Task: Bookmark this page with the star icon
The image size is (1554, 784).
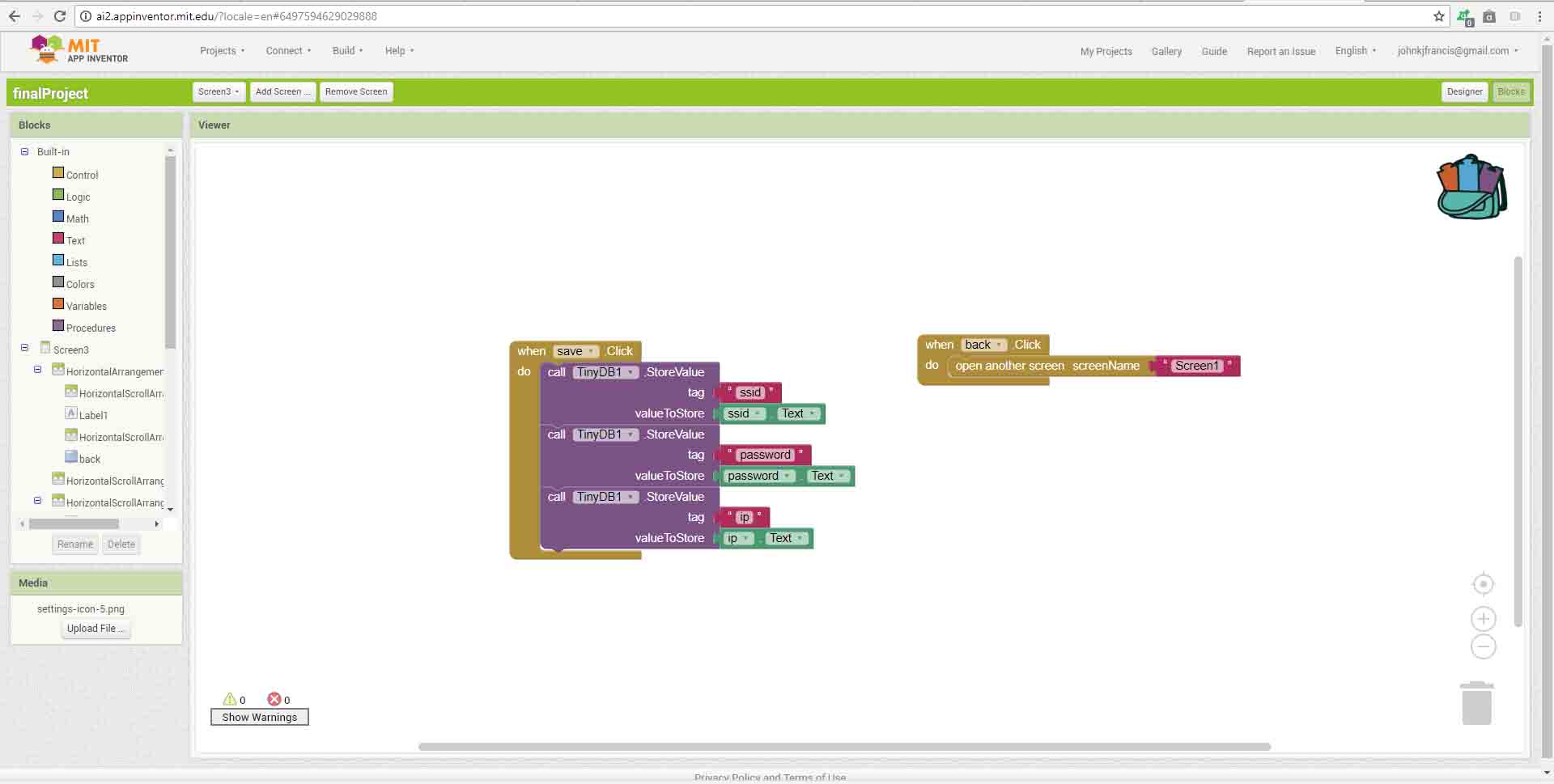Action: click(1438, 16)
